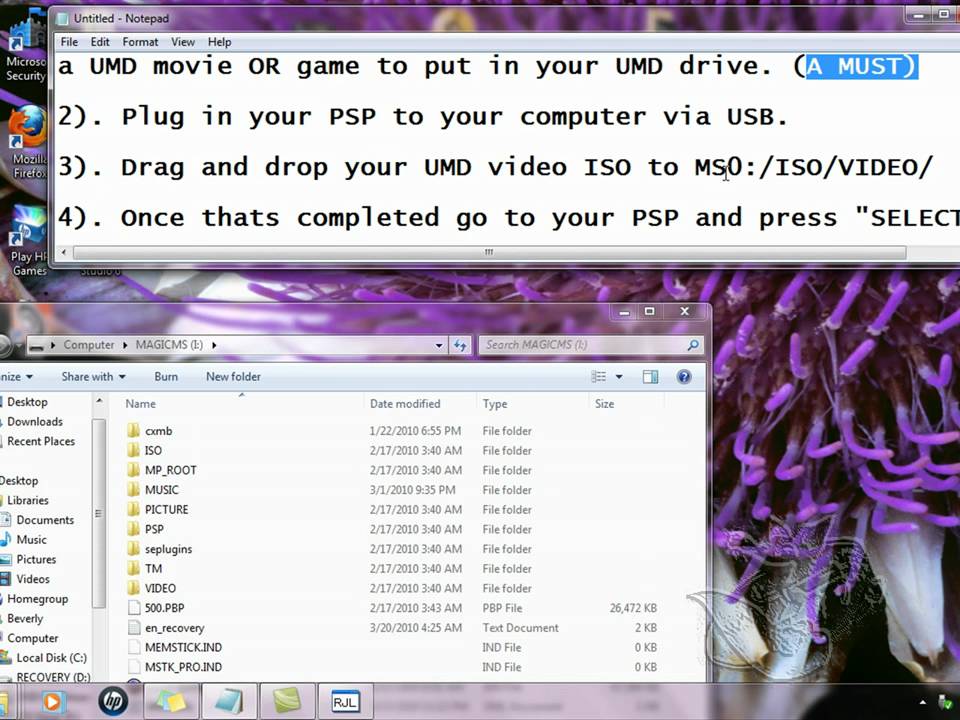
Task: Expand the breadcrumb arrow after MAGICMS (I:)
Action: (214, 345)
